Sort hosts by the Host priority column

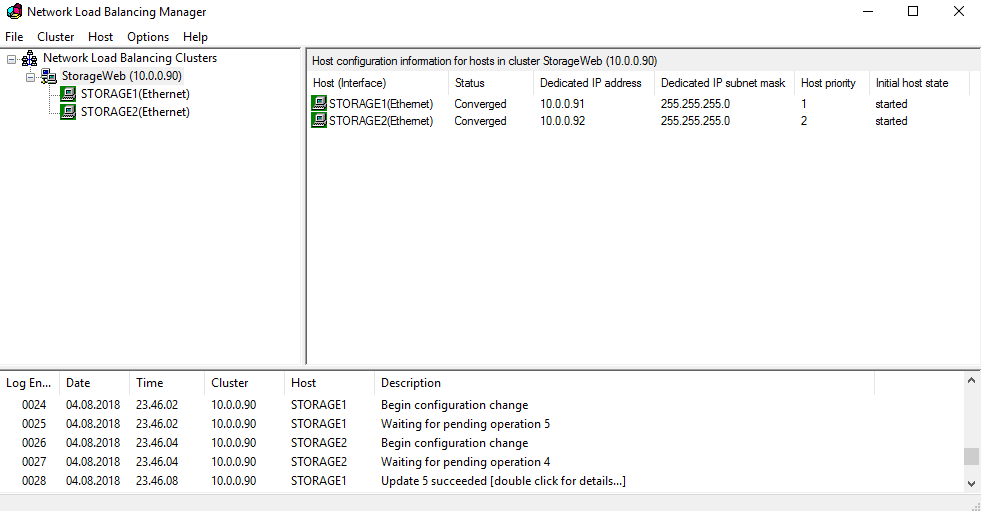[828, 83]
